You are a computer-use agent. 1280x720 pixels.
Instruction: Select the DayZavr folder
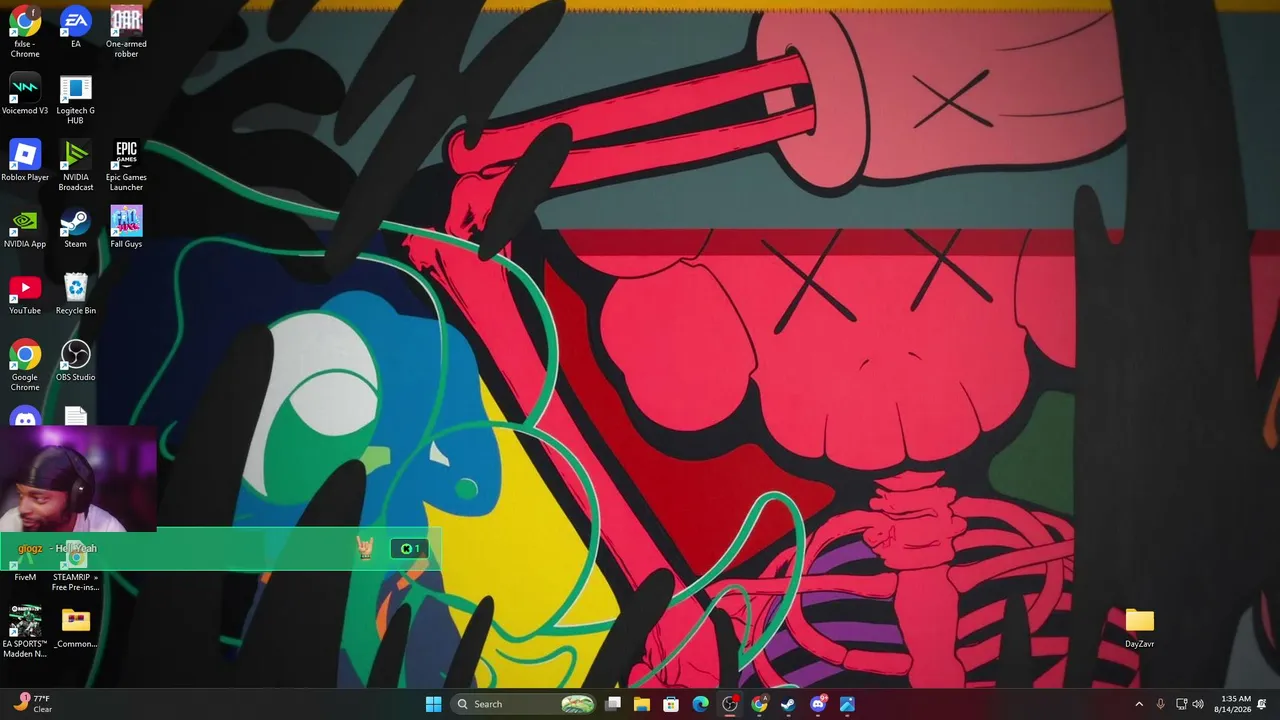[1139, 628]
